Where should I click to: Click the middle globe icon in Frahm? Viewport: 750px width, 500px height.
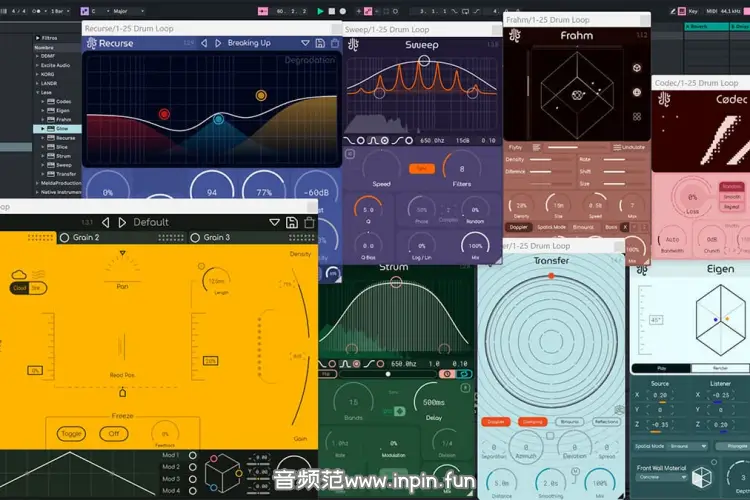(637, 92)
